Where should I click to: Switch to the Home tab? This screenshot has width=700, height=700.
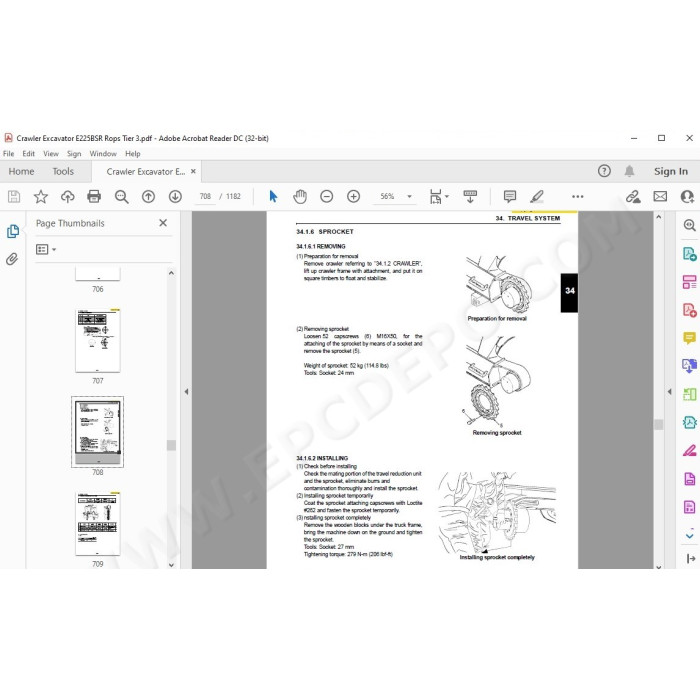pos(21,171)
